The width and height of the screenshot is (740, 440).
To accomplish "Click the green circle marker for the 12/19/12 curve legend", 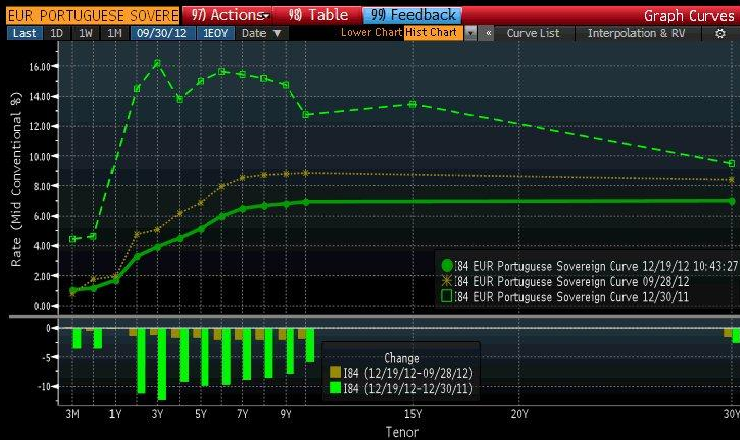I will [x=446, y=266].
